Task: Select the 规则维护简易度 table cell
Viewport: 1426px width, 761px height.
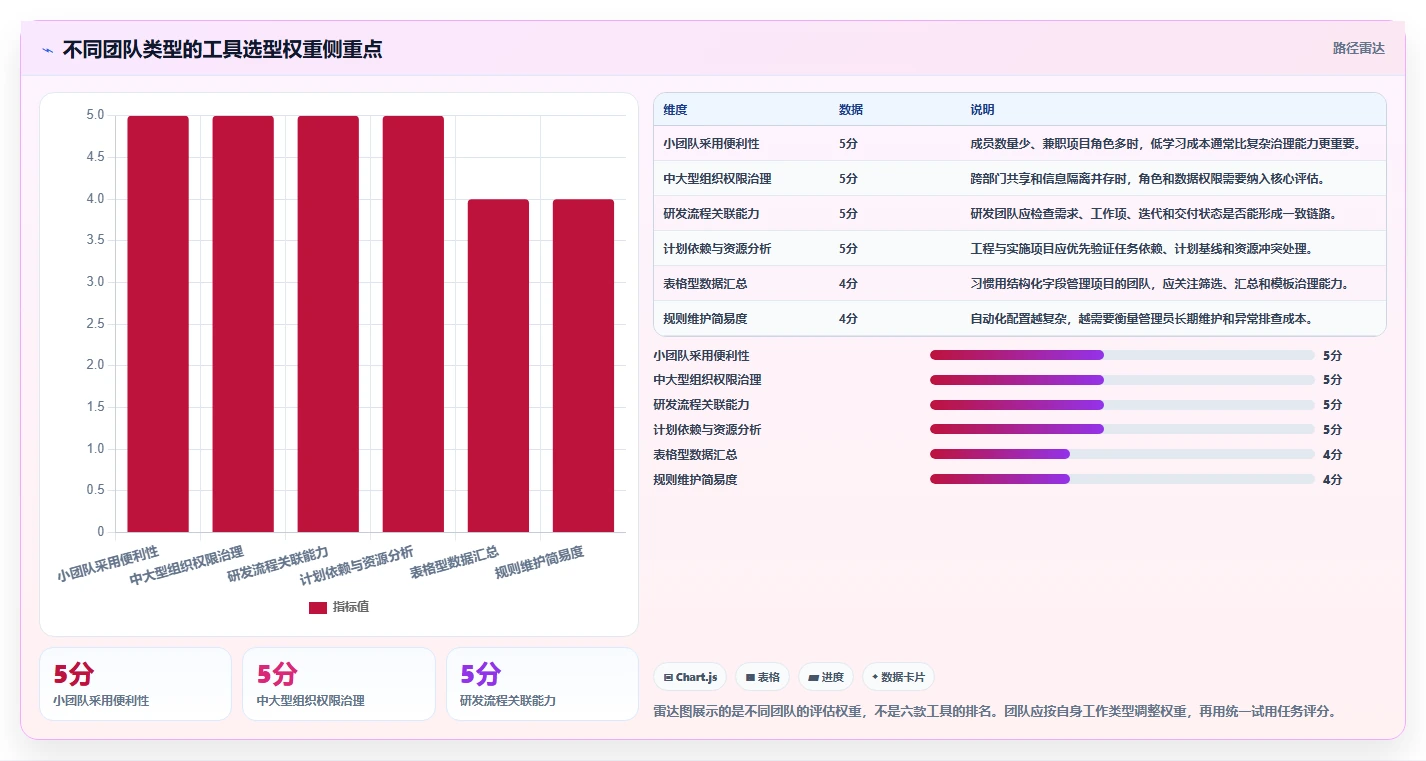Action: tap(705, 318)
